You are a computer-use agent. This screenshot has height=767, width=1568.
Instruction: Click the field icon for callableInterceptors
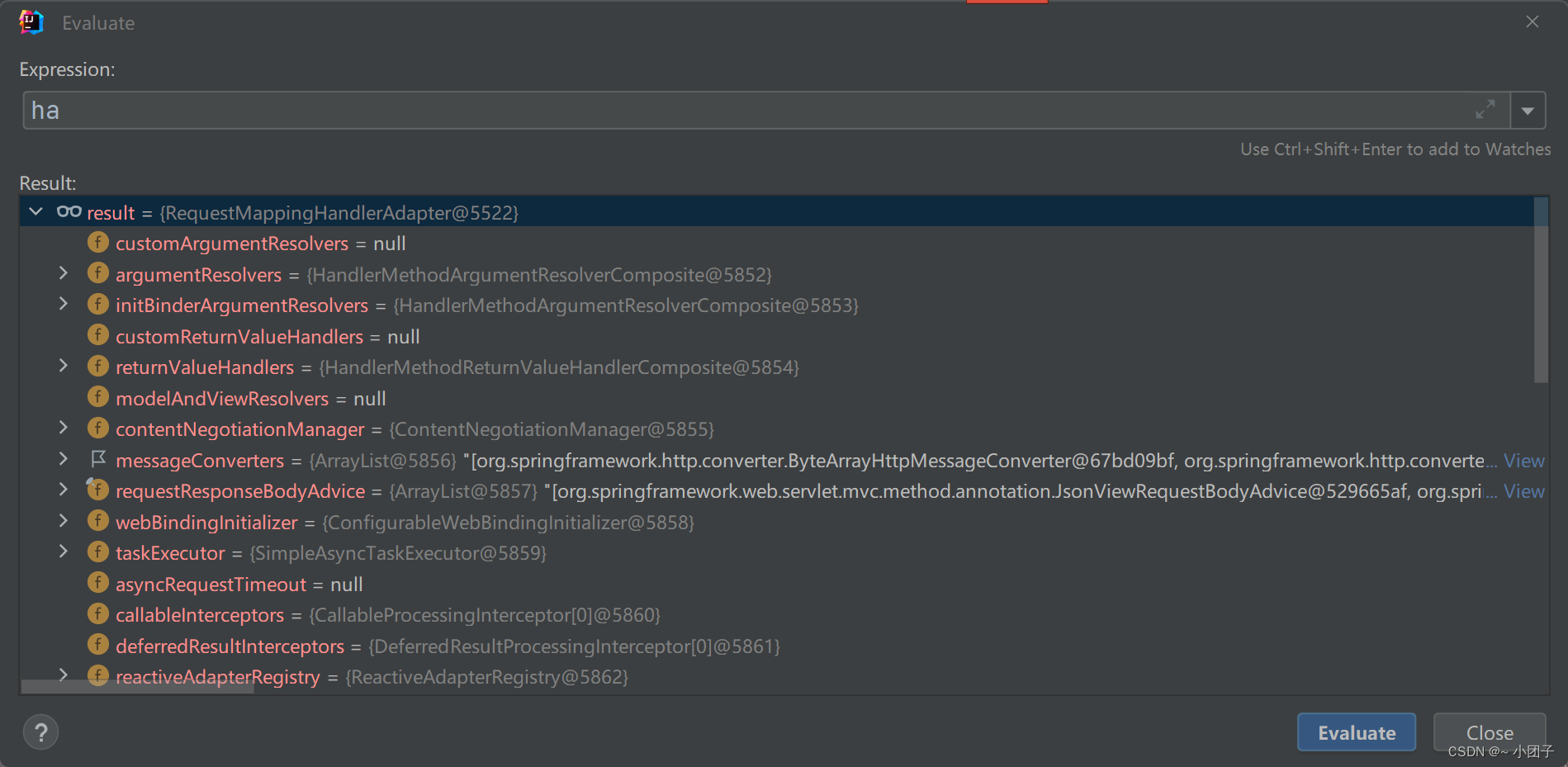[x=98, y=614]
